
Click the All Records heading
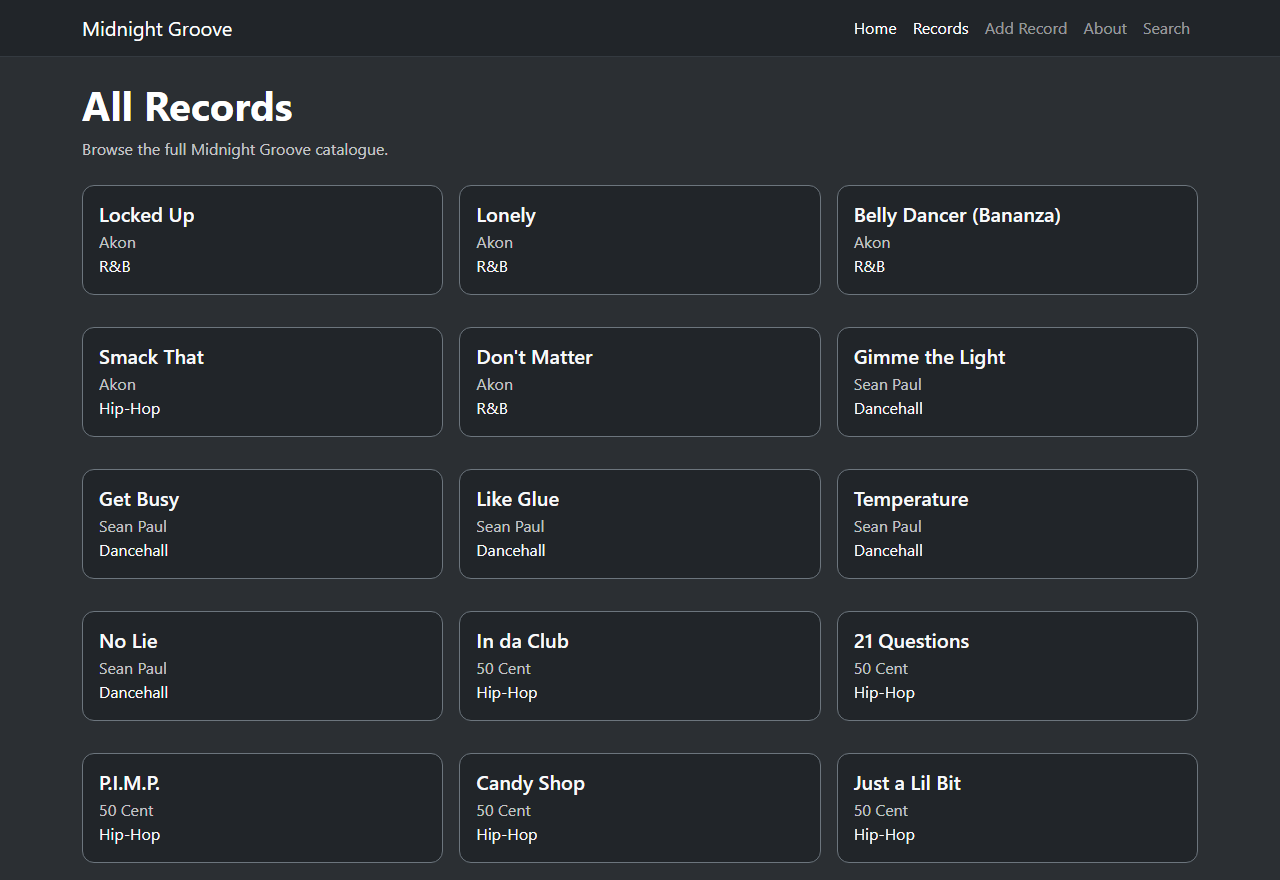pos(187,107)
